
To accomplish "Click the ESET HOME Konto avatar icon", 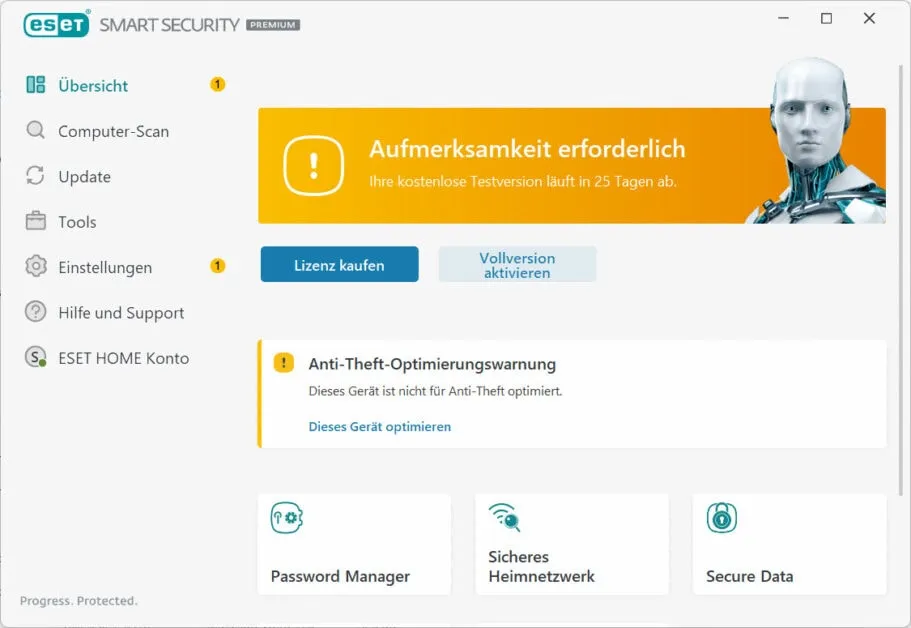I will click(x=34, y=357).
